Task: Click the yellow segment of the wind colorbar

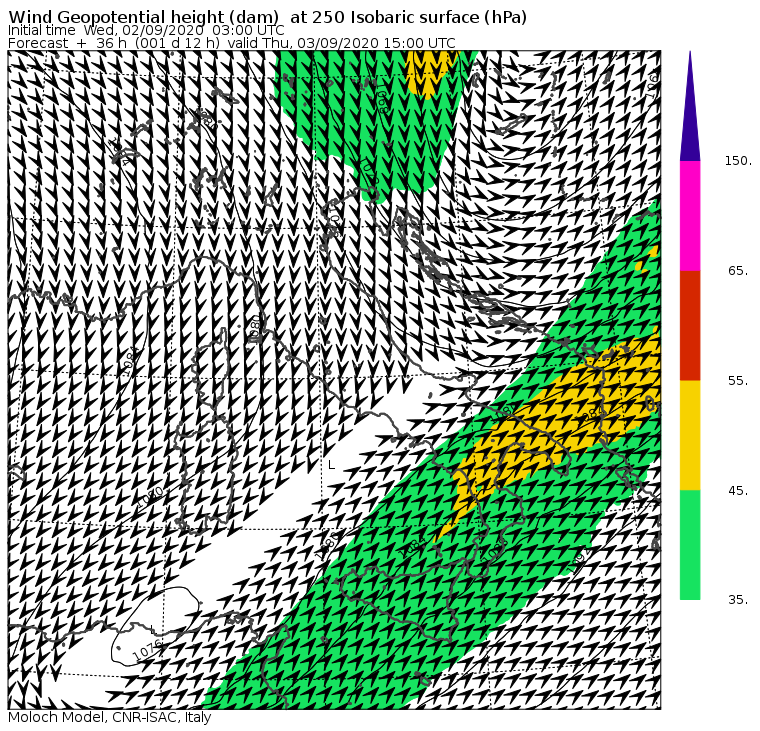Action: 690,435
